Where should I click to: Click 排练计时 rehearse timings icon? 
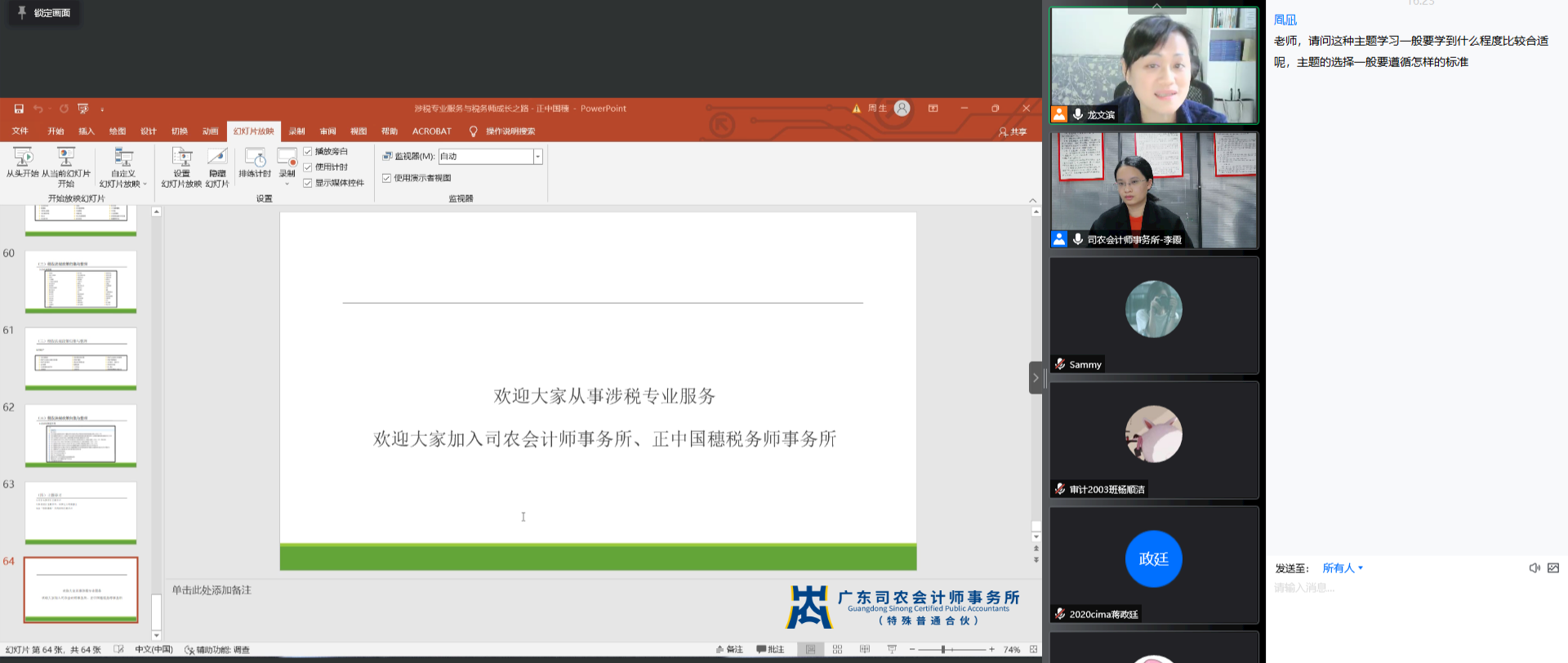click(x=255, y=162)
